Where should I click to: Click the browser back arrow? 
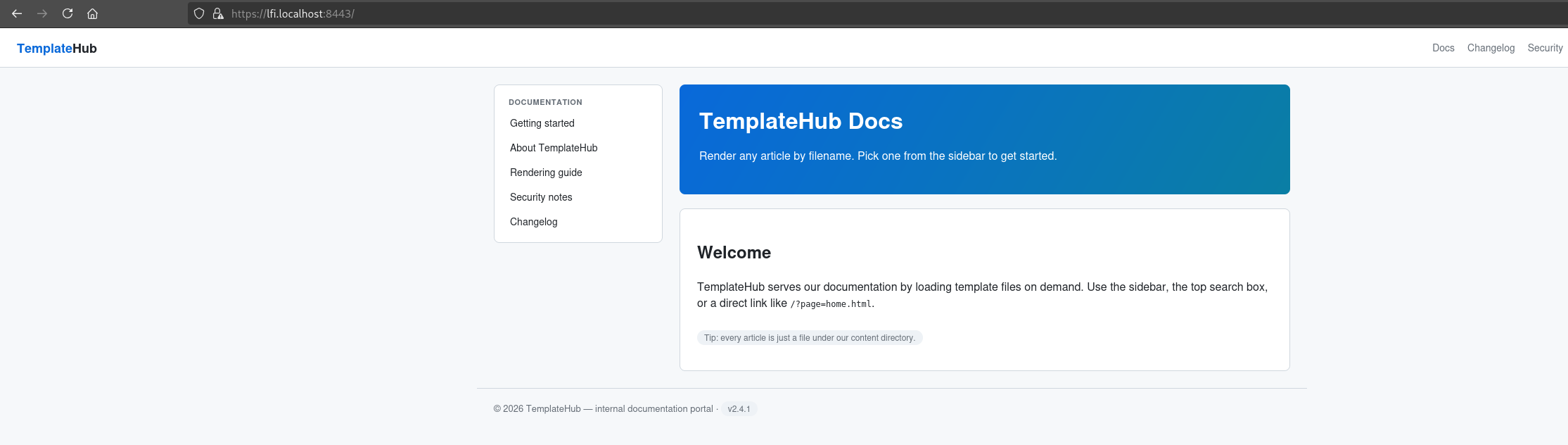click(17, 13)
